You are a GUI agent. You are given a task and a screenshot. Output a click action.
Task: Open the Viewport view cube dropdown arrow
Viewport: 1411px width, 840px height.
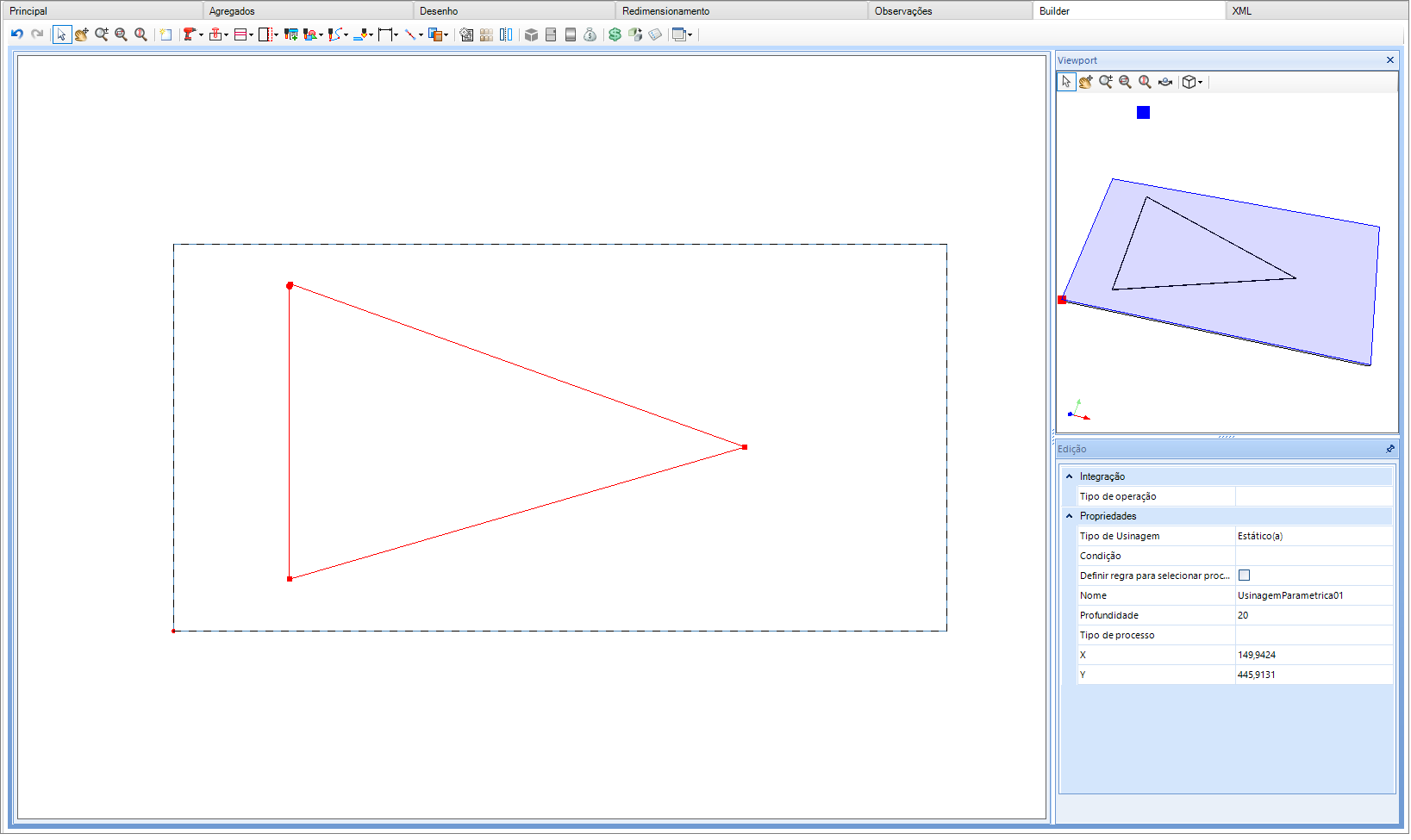tap(1201, 83)
